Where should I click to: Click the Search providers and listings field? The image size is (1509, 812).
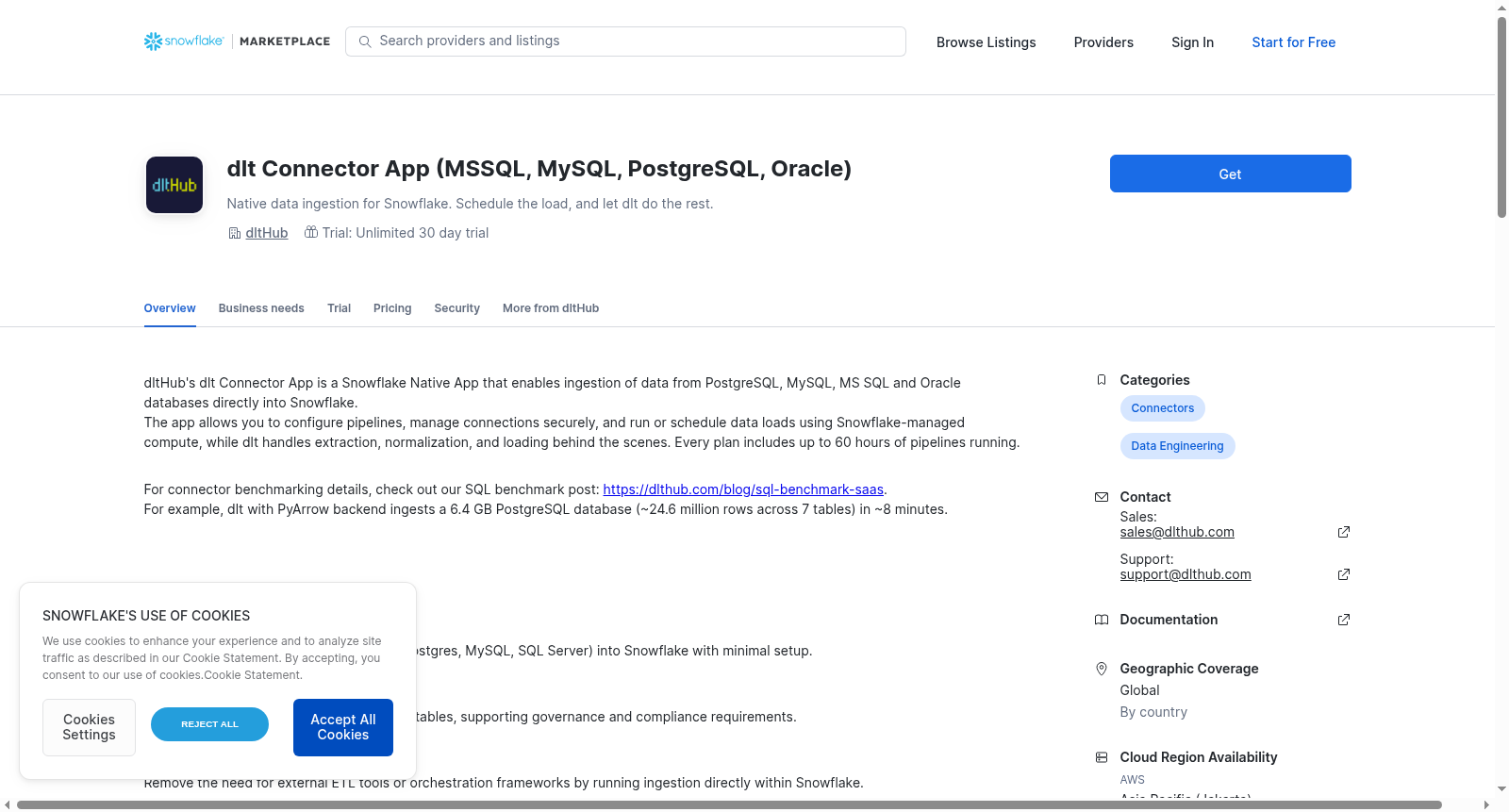pos(626,41)
